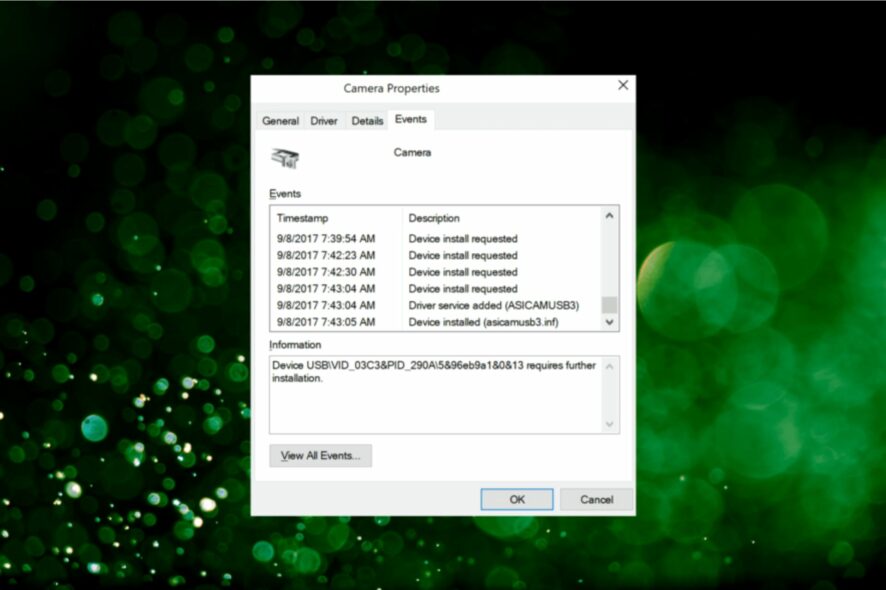Select the Events tab

pos(411,119)
